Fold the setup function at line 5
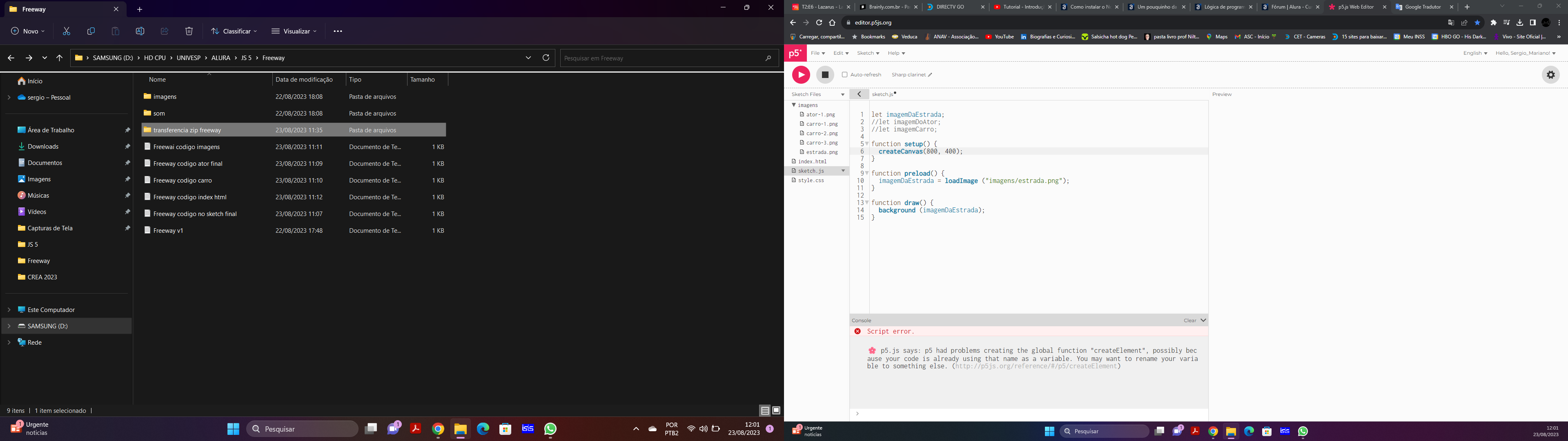1568x441 pixels. 867,145
